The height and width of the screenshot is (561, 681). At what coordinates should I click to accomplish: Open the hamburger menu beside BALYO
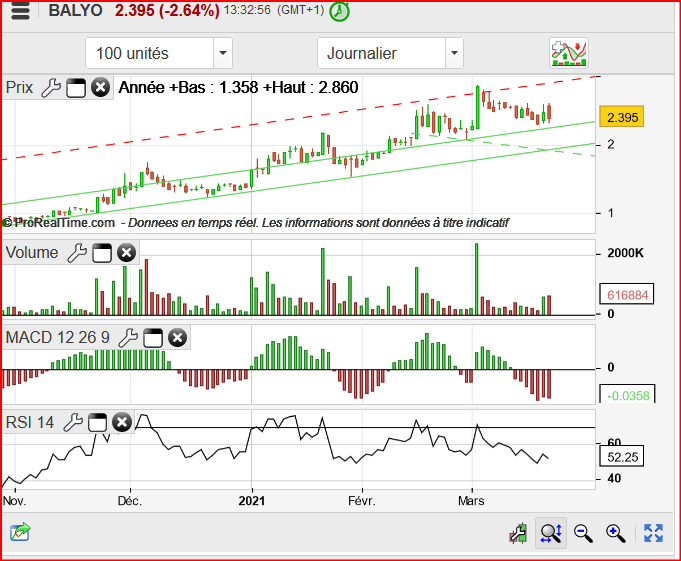[20, 11]
